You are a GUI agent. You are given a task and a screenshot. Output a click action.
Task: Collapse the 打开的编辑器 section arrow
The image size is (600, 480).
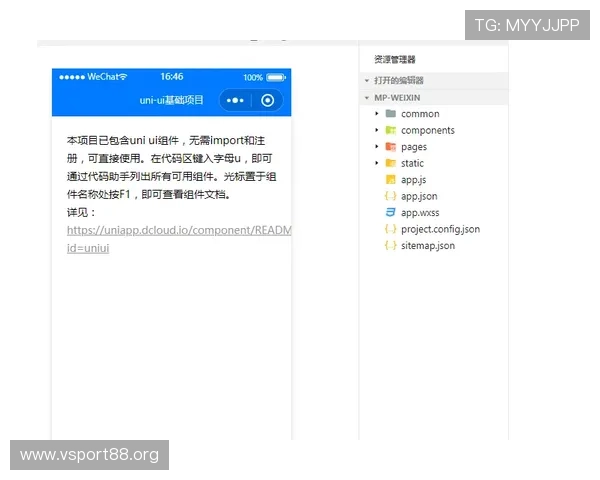pos(367,80)
